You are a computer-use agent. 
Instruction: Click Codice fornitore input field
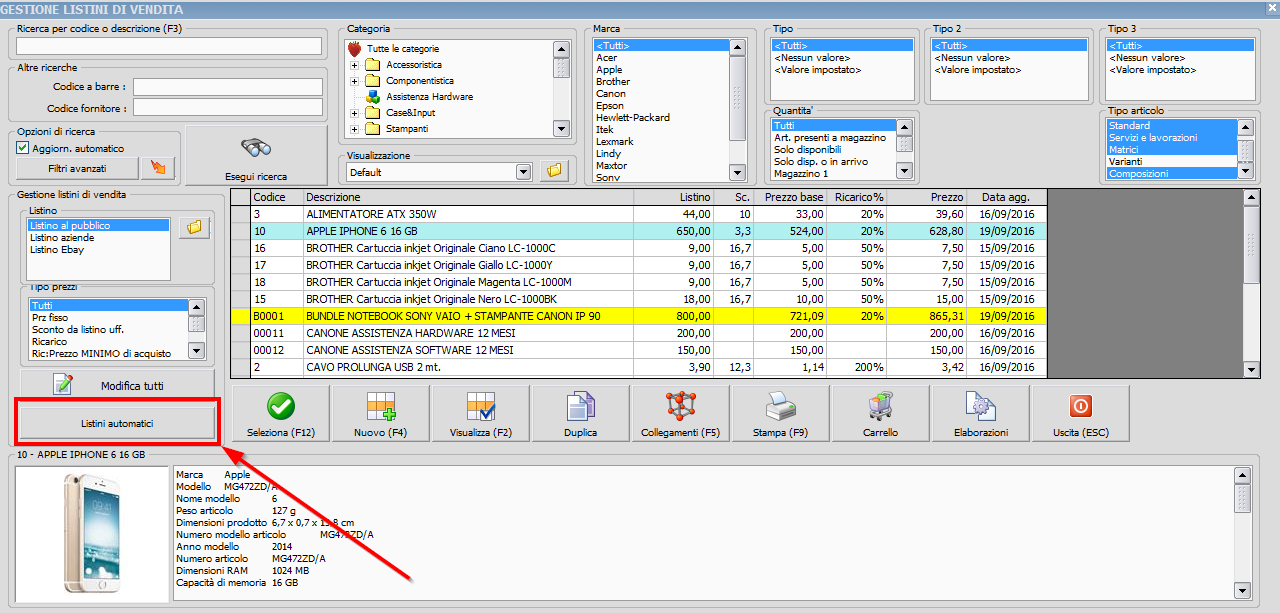[x=228, y=107]
